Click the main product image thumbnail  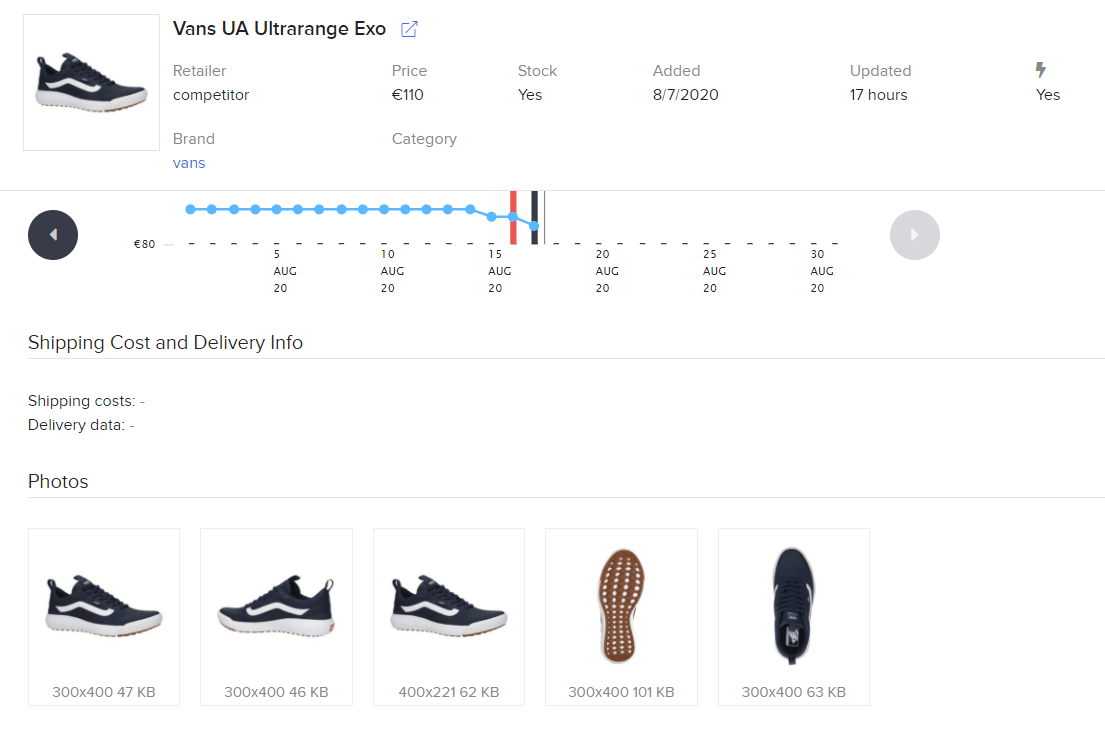click(92, 82)
